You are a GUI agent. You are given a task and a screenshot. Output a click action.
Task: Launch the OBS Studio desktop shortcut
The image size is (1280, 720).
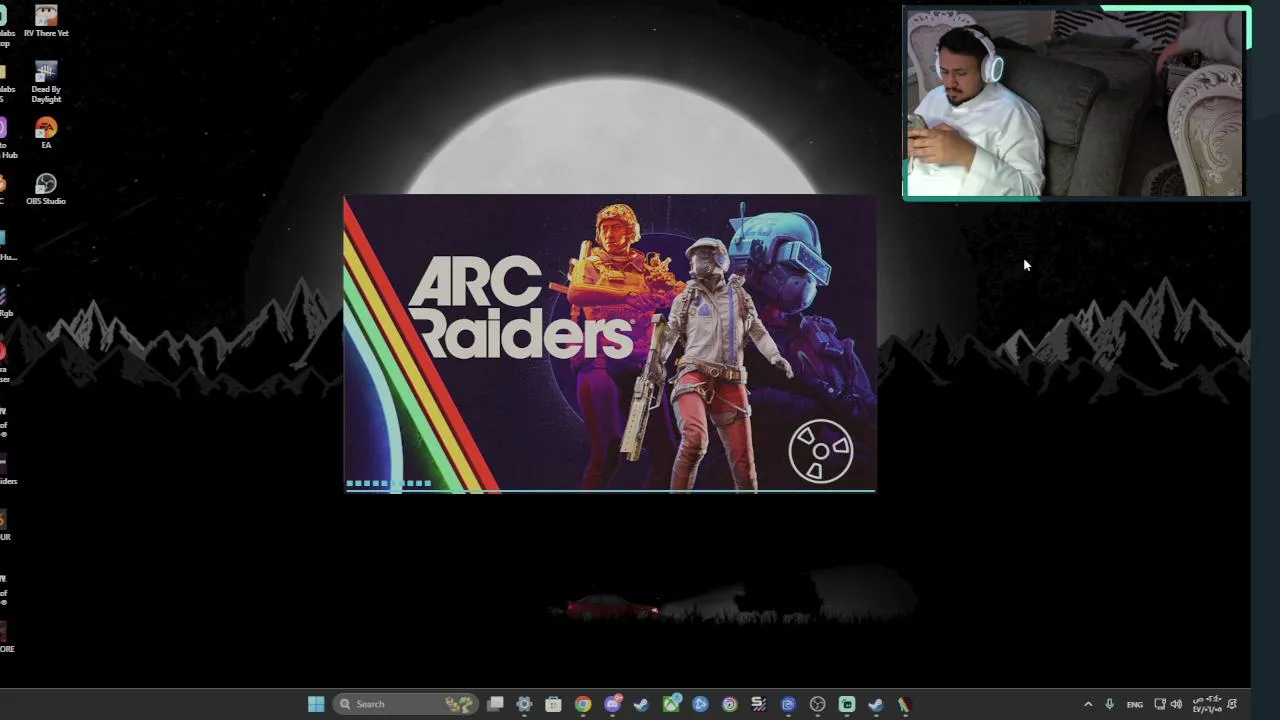[46, 189]
